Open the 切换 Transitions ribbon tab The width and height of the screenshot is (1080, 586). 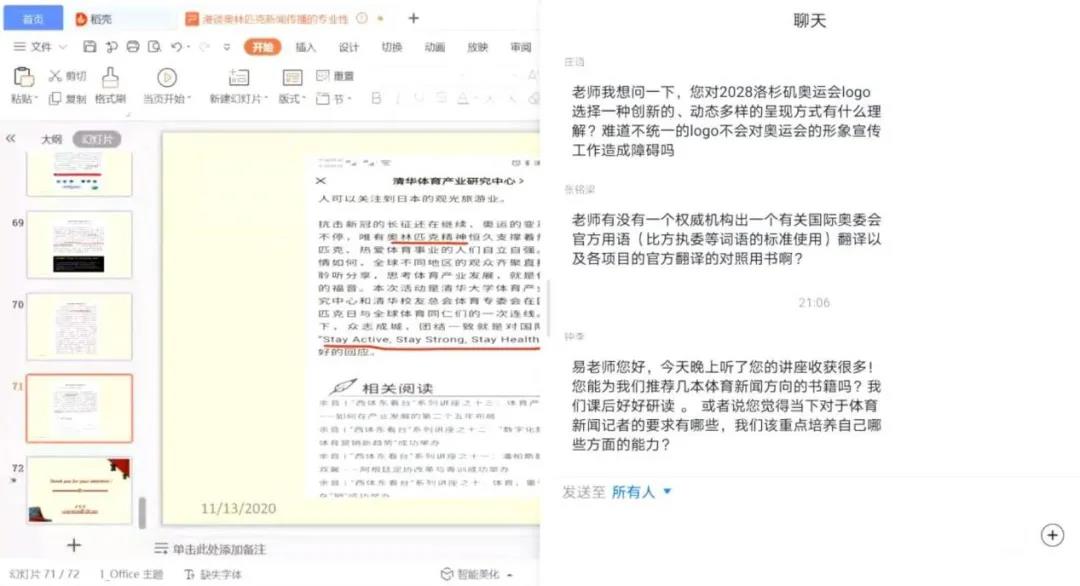(x=391, y=47)
